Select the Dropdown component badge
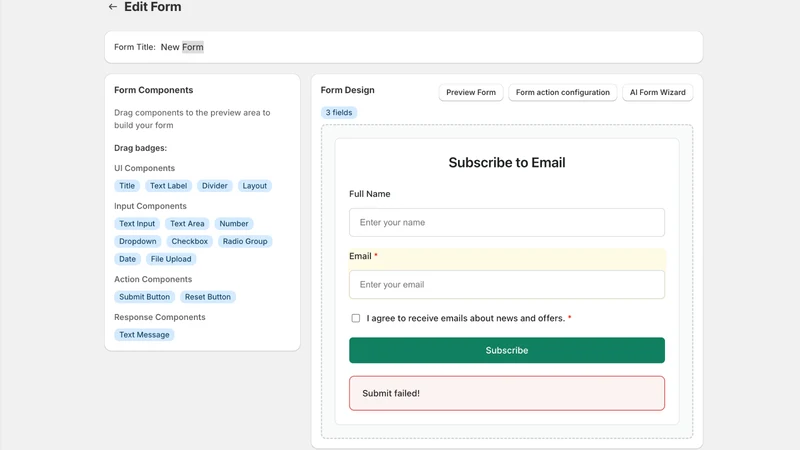 pyautogui.click(x=138, y=241)
